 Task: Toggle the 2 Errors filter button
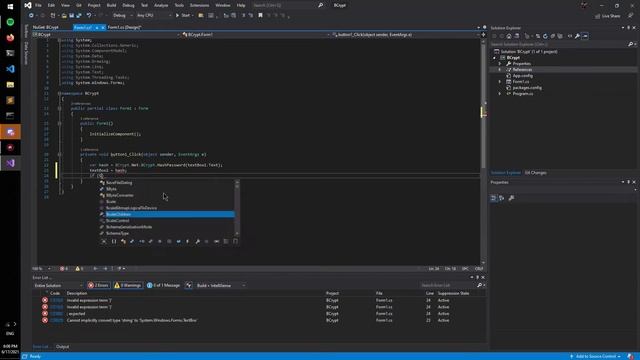tap(98, 285)
